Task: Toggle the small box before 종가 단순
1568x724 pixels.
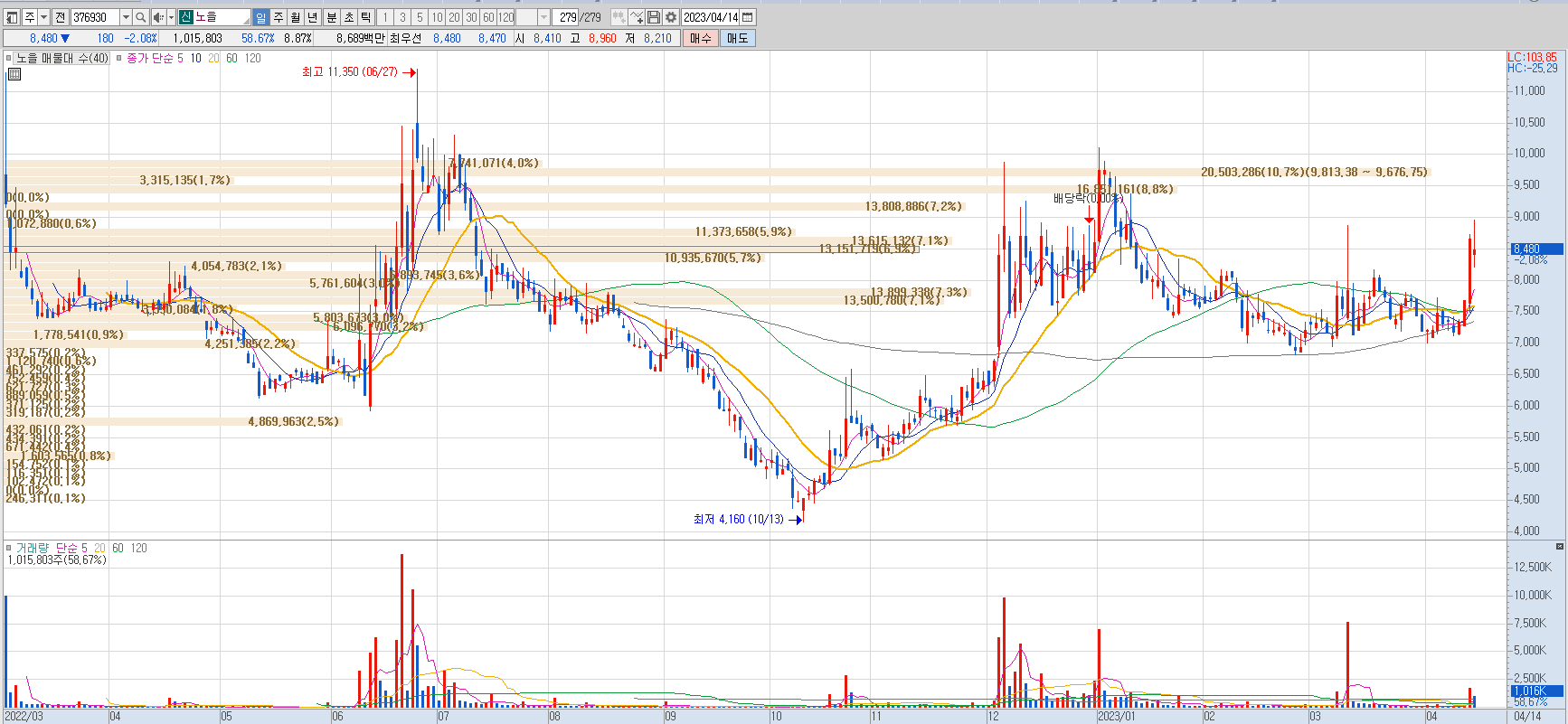Action: 118,58
